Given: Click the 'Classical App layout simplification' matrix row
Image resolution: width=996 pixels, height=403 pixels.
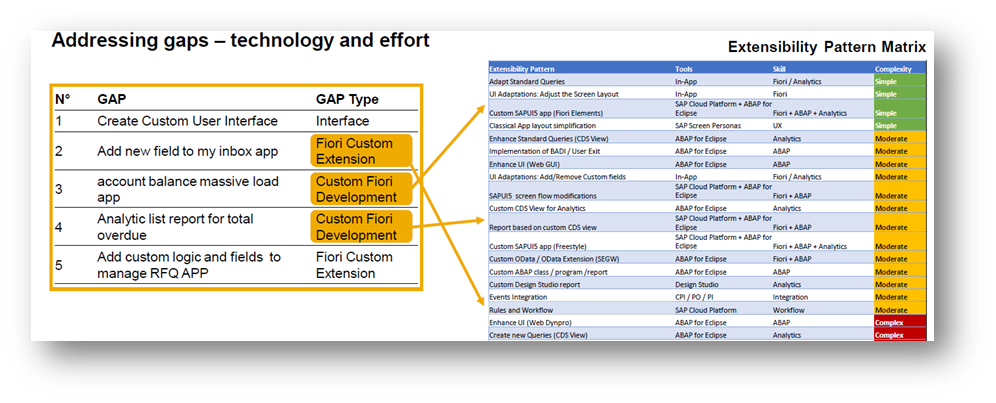Looking at the screenshot, I should pos(550,126).
